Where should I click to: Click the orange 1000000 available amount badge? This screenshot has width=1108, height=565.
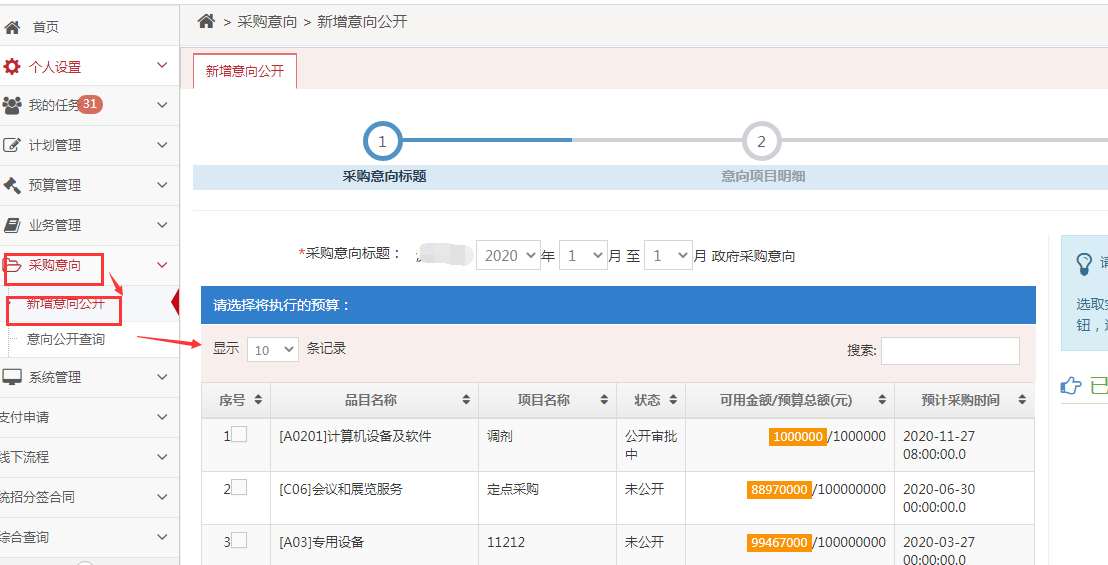(797, 437)
